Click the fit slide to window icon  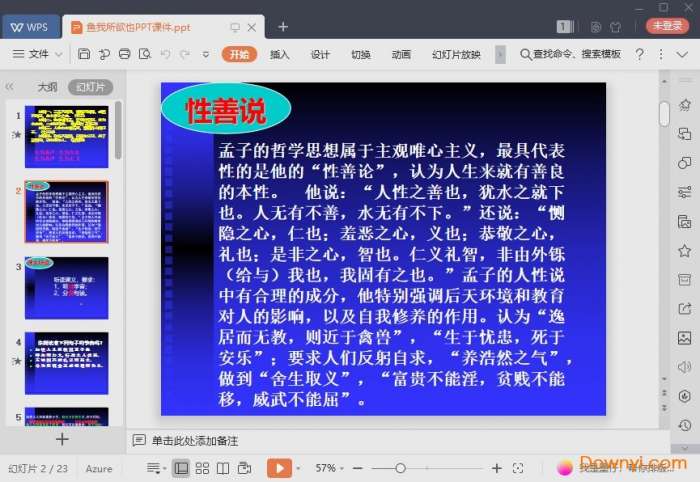[518, 468]
